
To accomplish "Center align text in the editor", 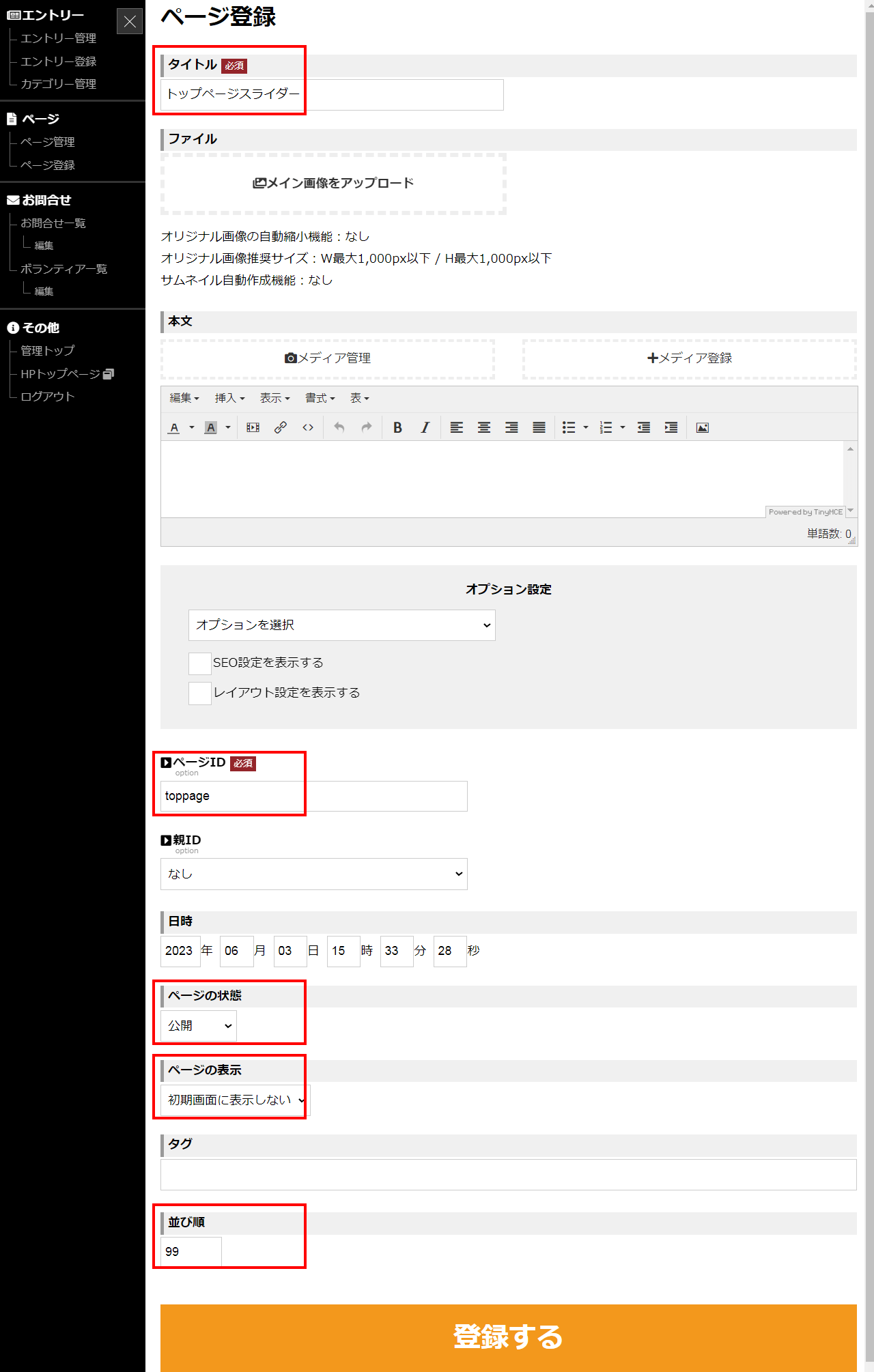I will pyautogui.click(x=484, y=427).
